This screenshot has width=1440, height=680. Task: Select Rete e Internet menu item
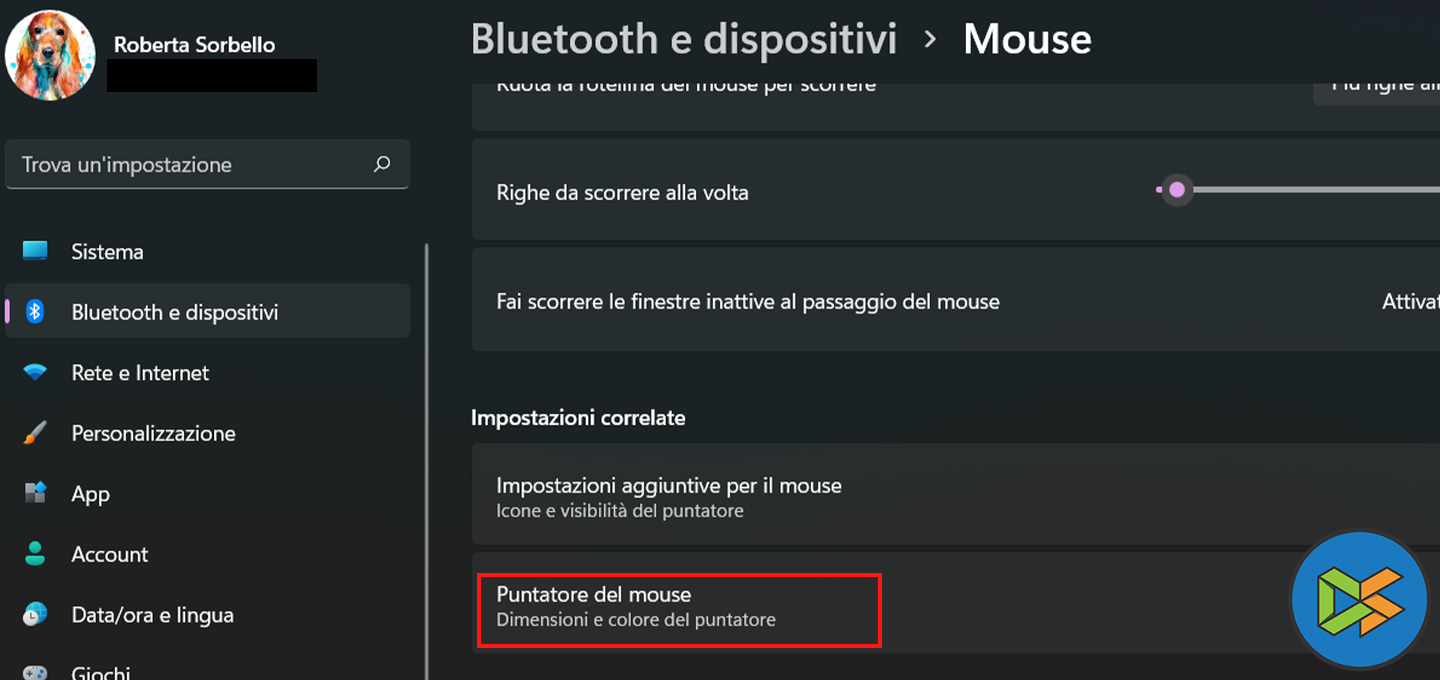[140, 373]
